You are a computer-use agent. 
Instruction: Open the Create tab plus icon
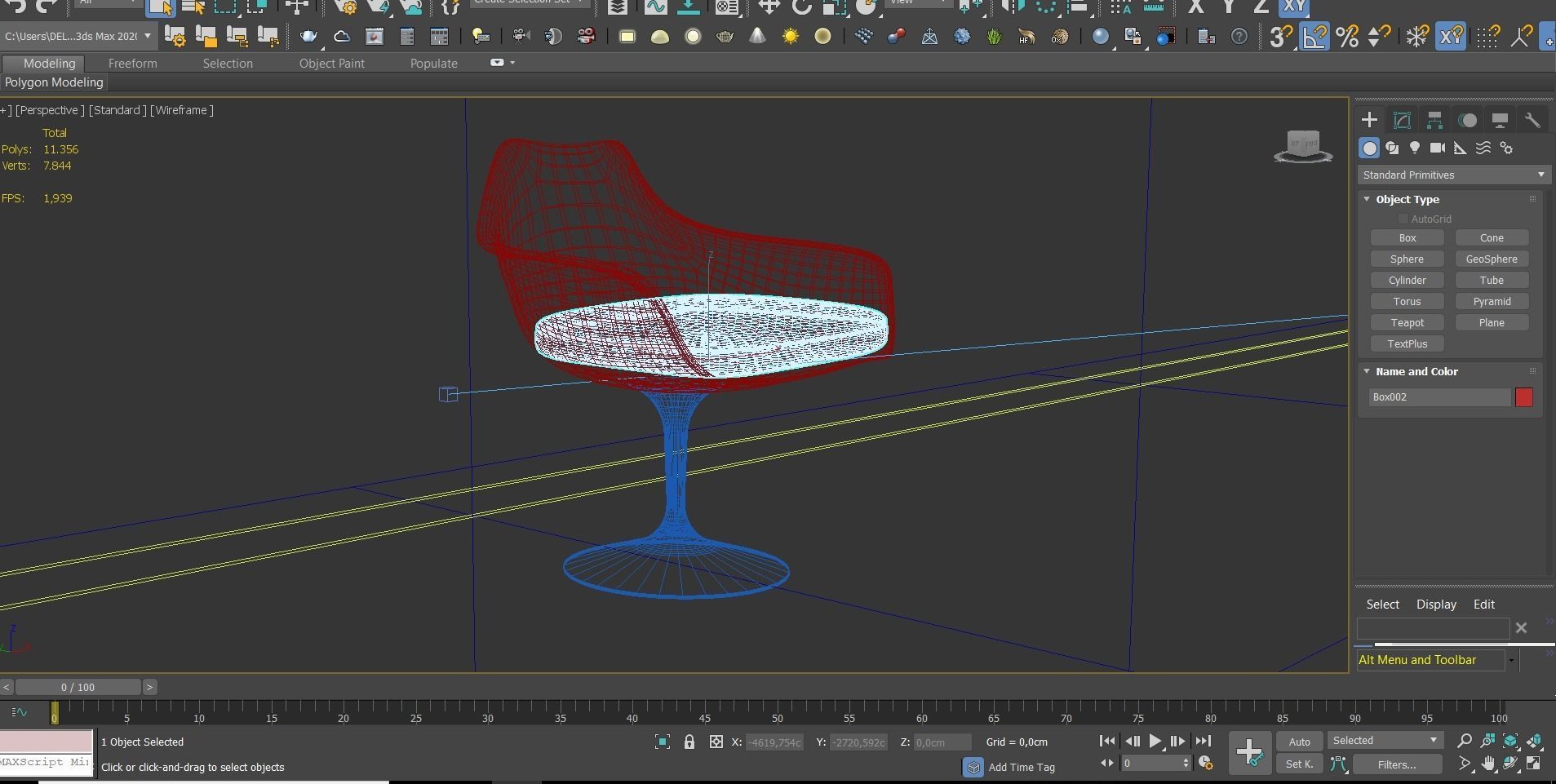tap(1369, 120)
